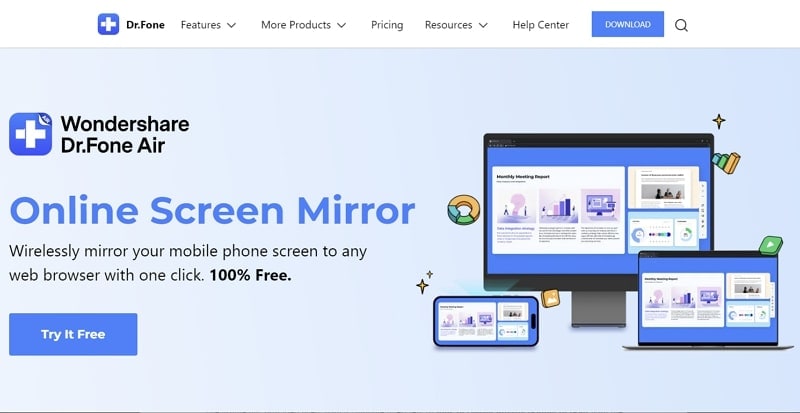Click the phone mockup illustration
Screen dimensions: 800x413
pos(486,322)
